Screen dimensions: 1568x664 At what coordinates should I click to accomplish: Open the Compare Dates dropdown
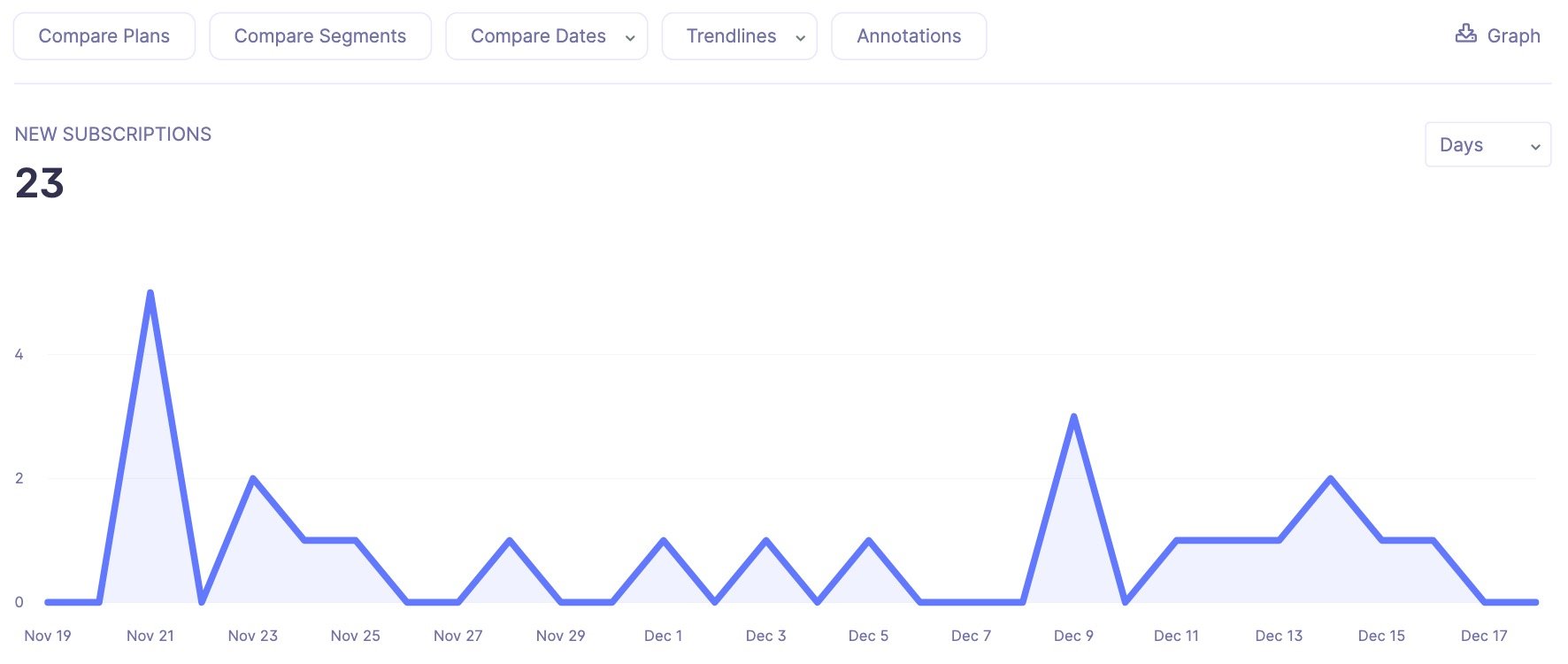[x=546, y=36]
